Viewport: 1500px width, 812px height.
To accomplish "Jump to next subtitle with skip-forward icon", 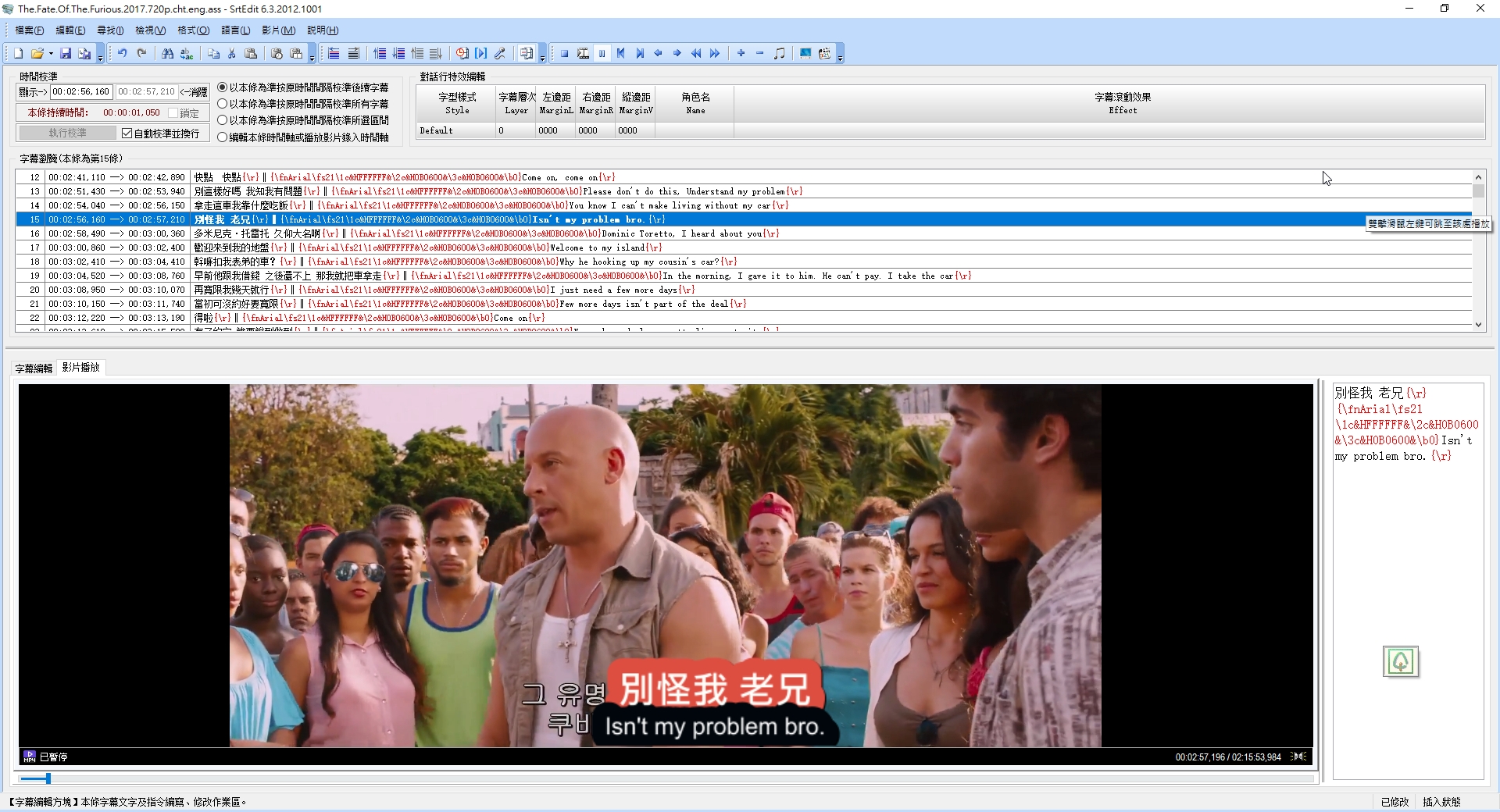I will (640, 53).
